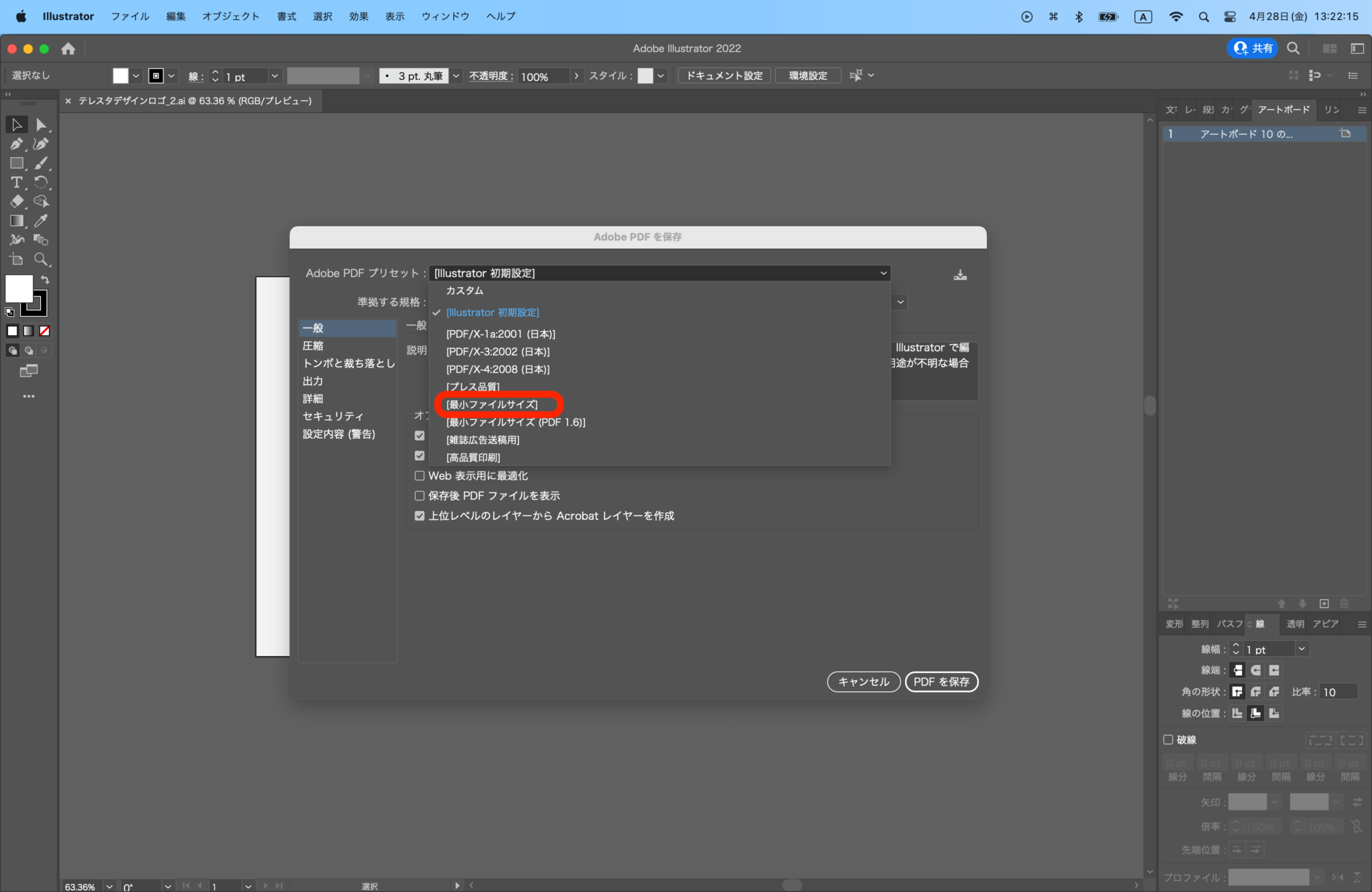Disable 上位レベルのレイヤーから Acrobat レイヤーを作成

[420, 516]
